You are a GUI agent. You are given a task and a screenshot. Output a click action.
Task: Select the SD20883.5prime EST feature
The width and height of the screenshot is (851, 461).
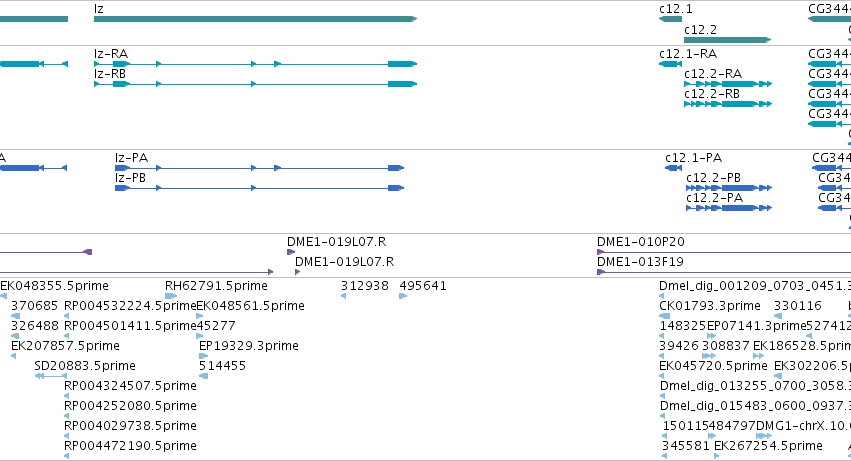pyautogui.click(x=50, y=376)
